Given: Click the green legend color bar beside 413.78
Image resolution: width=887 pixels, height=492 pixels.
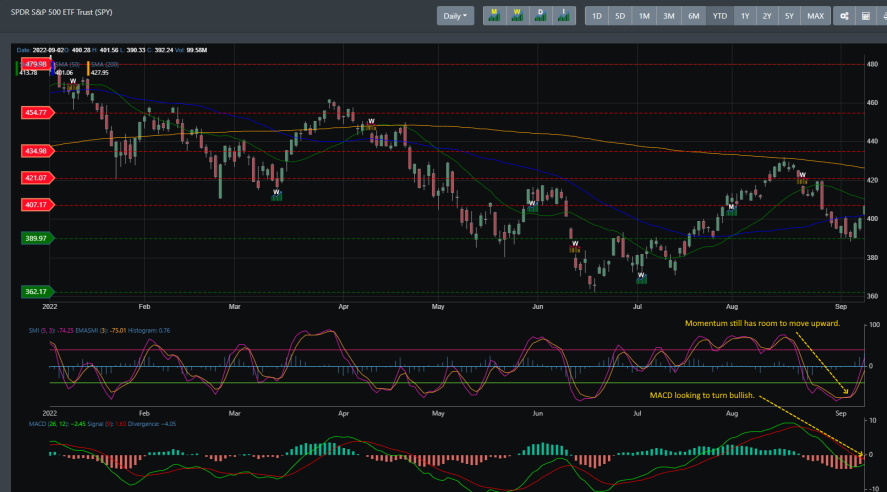Looking at the screenshot, I should (x=16, y=68).
